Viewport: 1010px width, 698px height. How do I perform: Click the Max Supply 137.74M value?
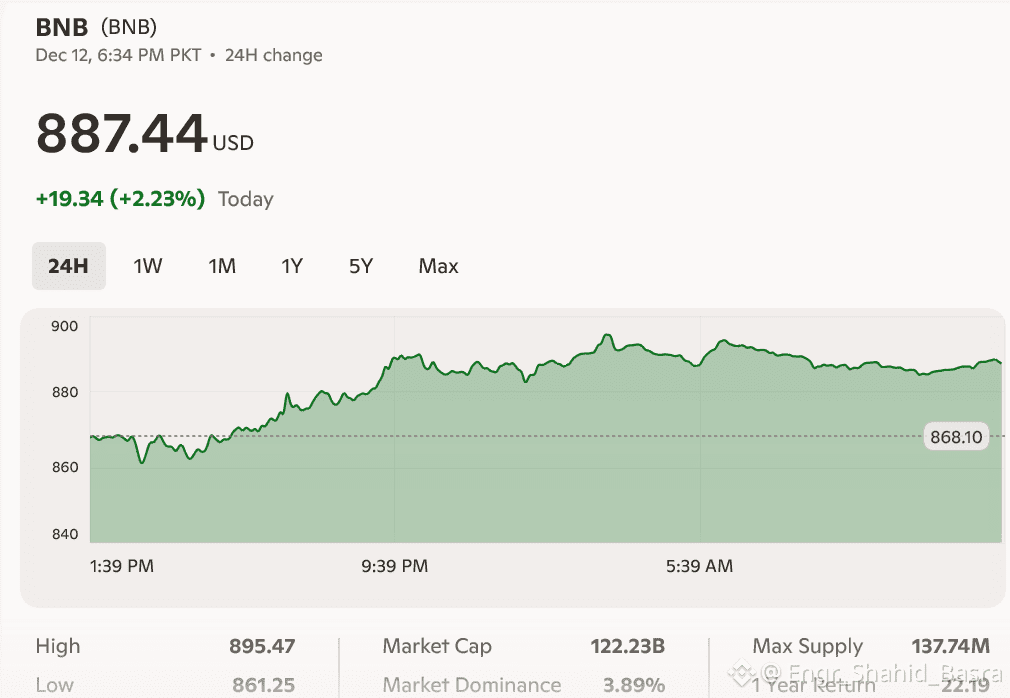tap(950, 647)
